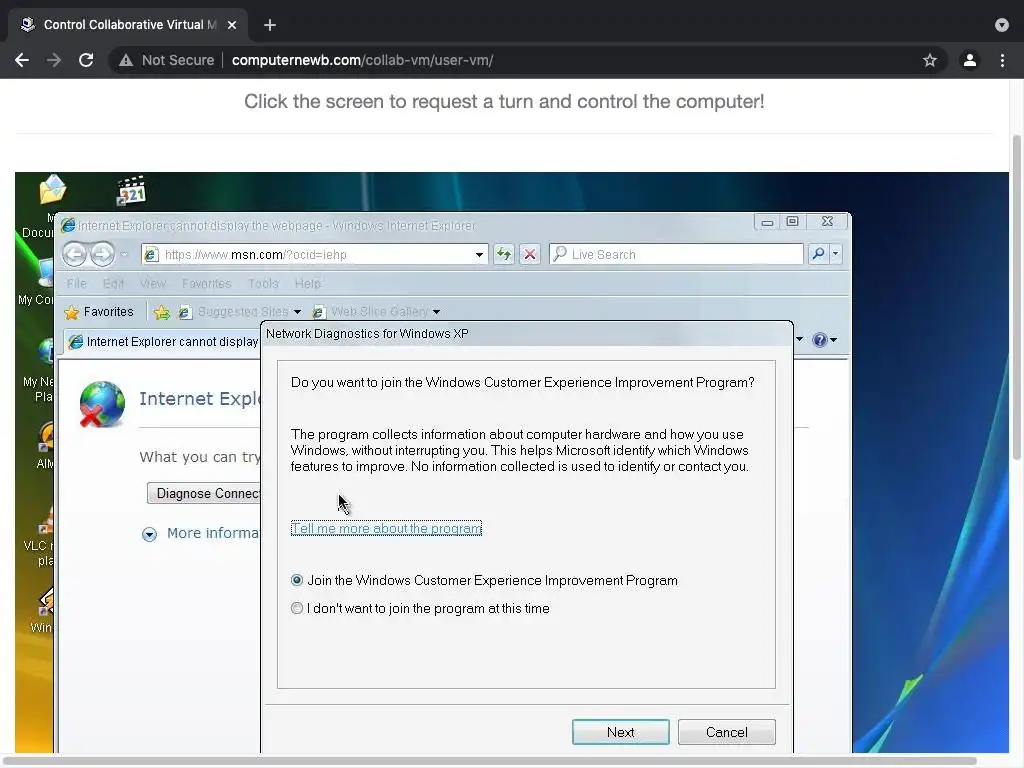Image resolution: width=1024 pixels, height=768 pixels.
Task: Close the Internet Explorer window
Action: tap(827, 222)
